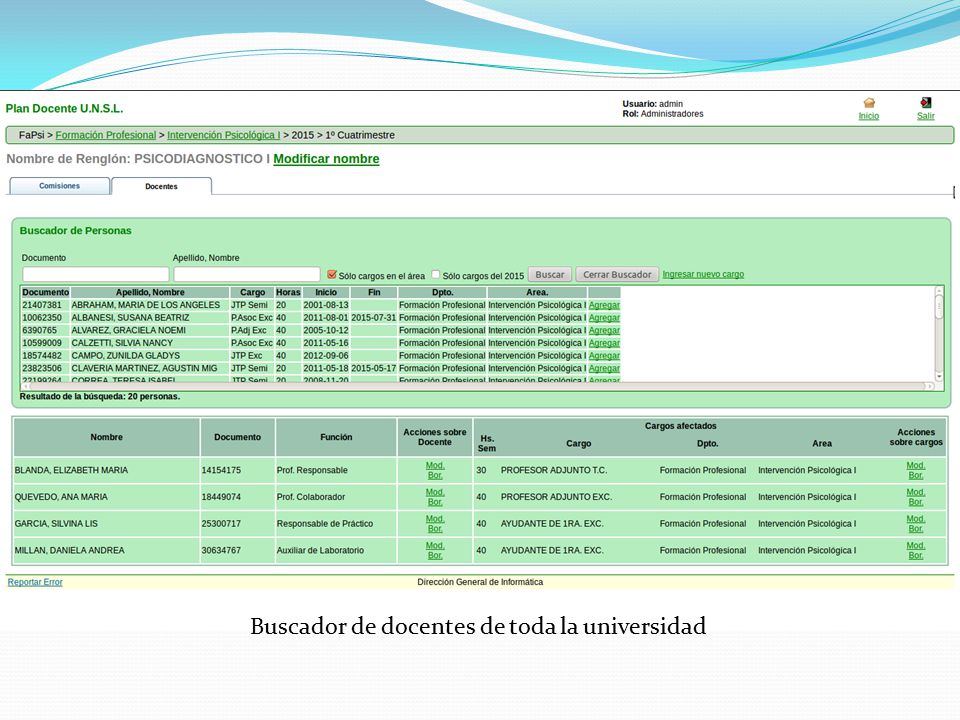Screen dimensions: 960x720
Task: Click the Cargo column header in results
Action: tap(252, 292)
